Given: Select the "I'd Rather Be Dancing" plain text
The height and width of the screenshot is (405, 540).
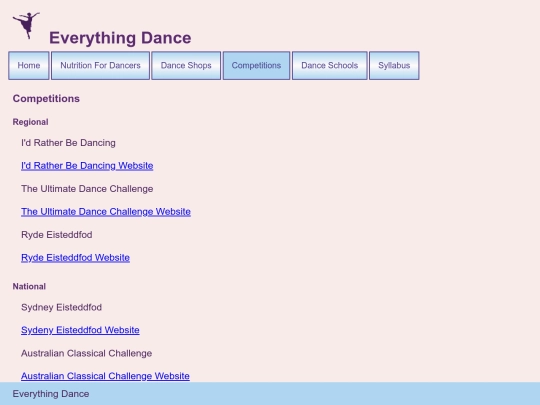Looking at the screenshot, I should tap(68, 143).
